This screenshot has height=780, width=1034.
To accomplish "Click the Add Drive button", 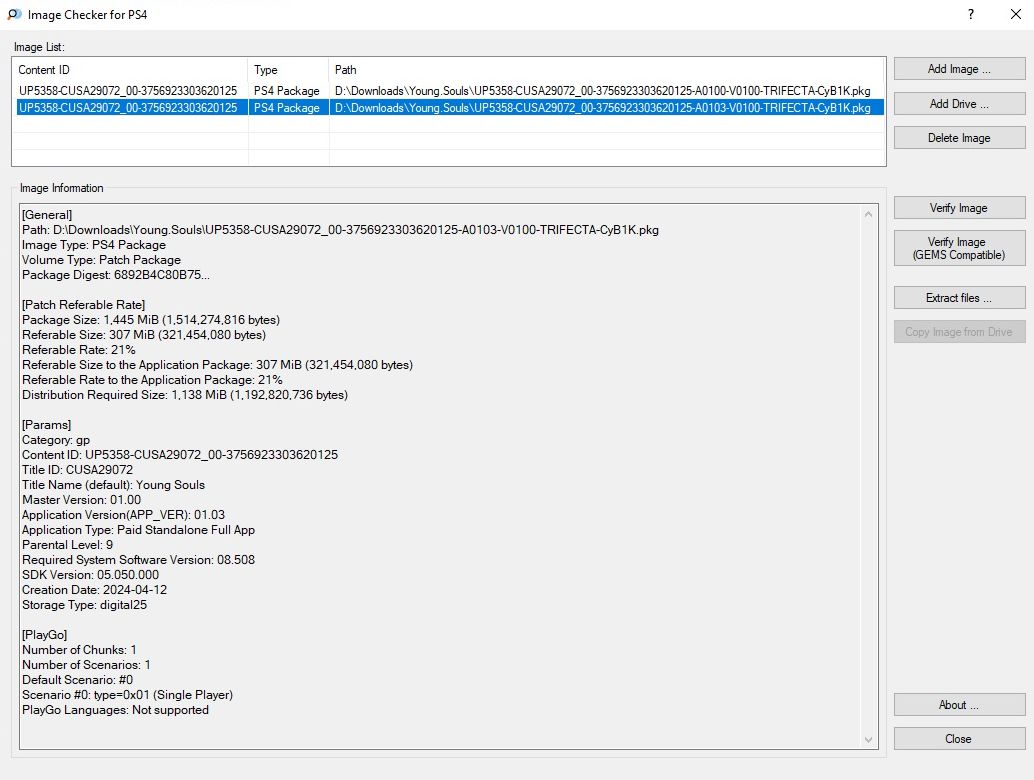I will pos(959,104).
